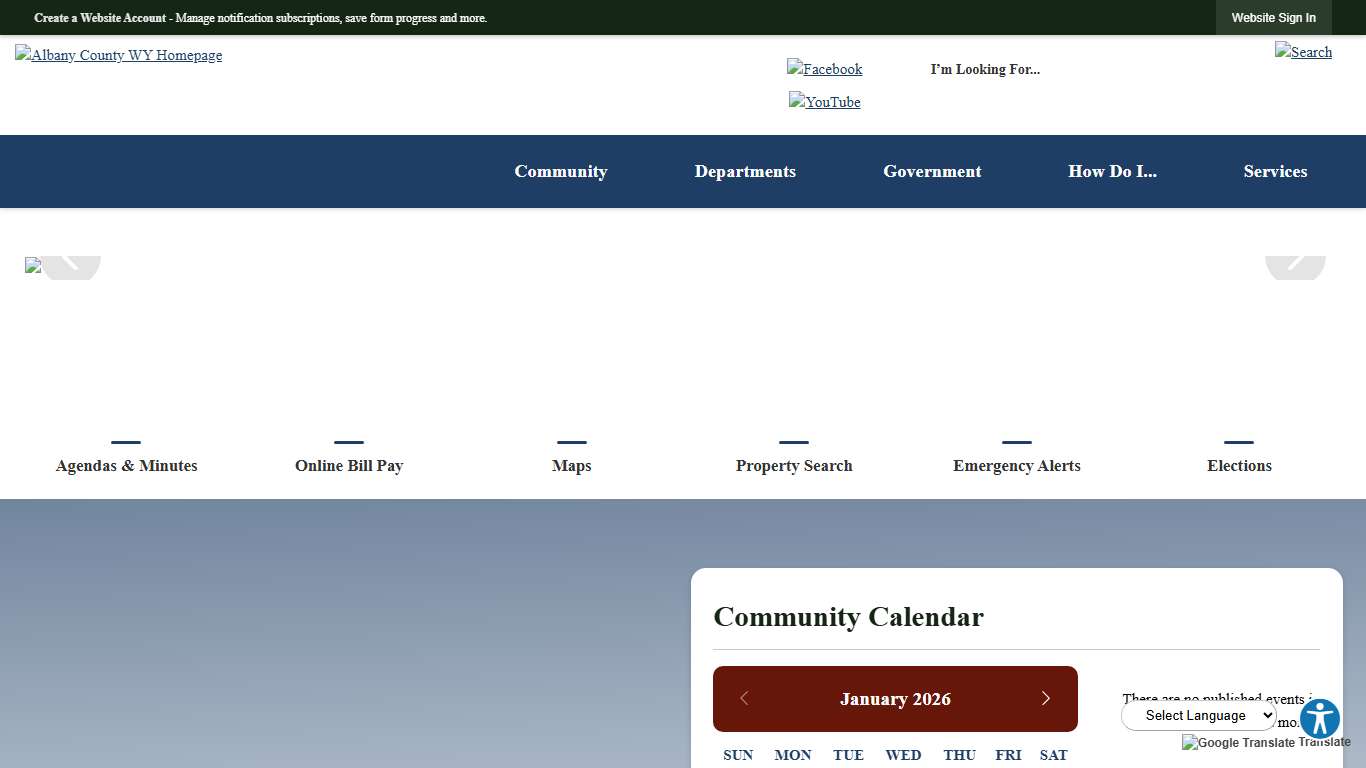Click the Website Sign In button

[1273, 17]
